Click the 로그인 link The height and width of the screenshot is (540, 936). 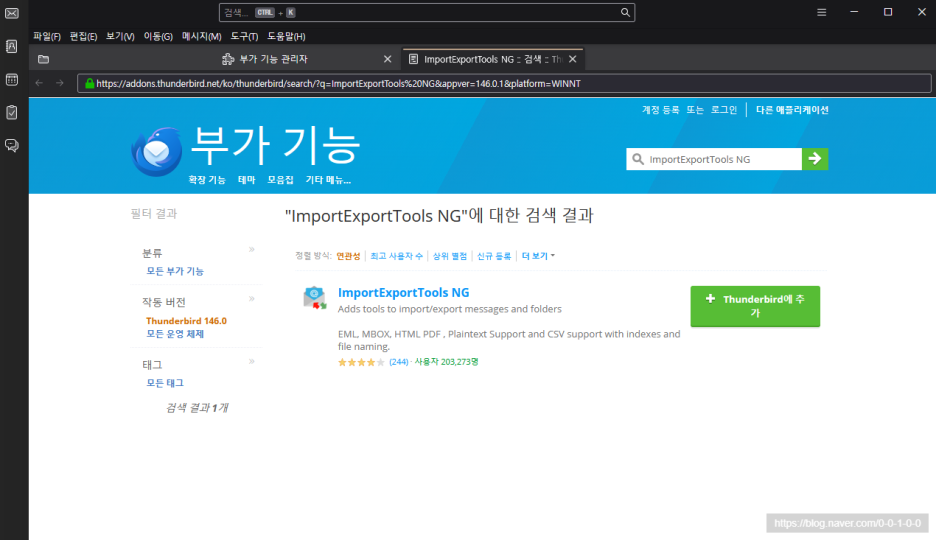coord(723,110)
